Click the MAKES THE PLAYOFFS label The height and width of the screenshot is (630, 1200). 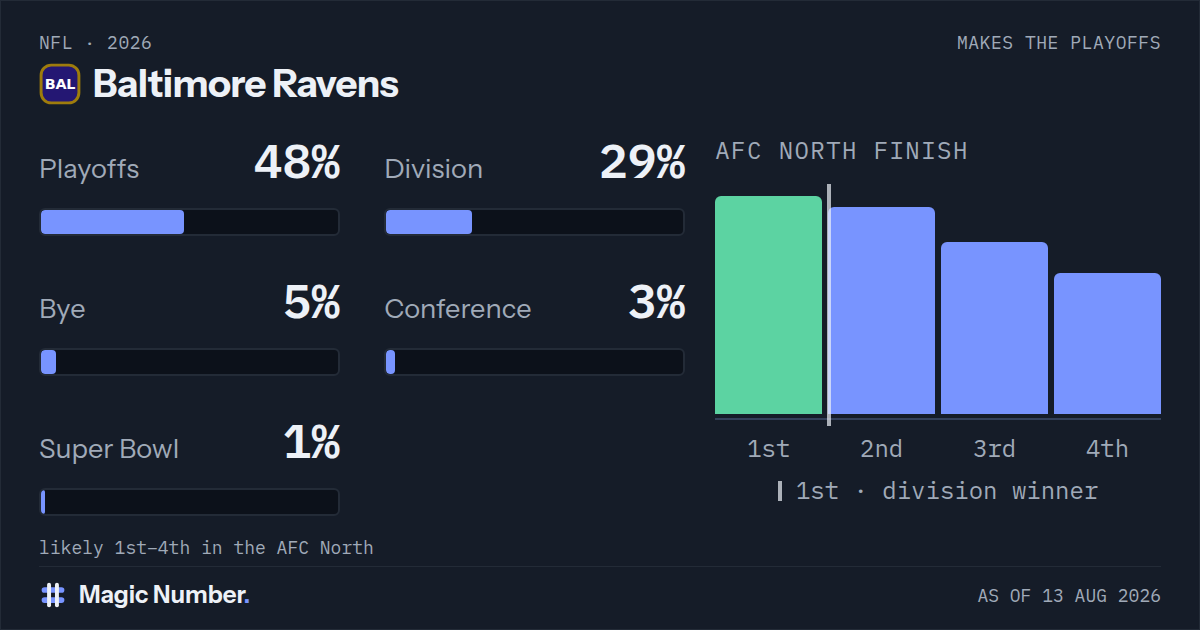[x=1059, y=43]
